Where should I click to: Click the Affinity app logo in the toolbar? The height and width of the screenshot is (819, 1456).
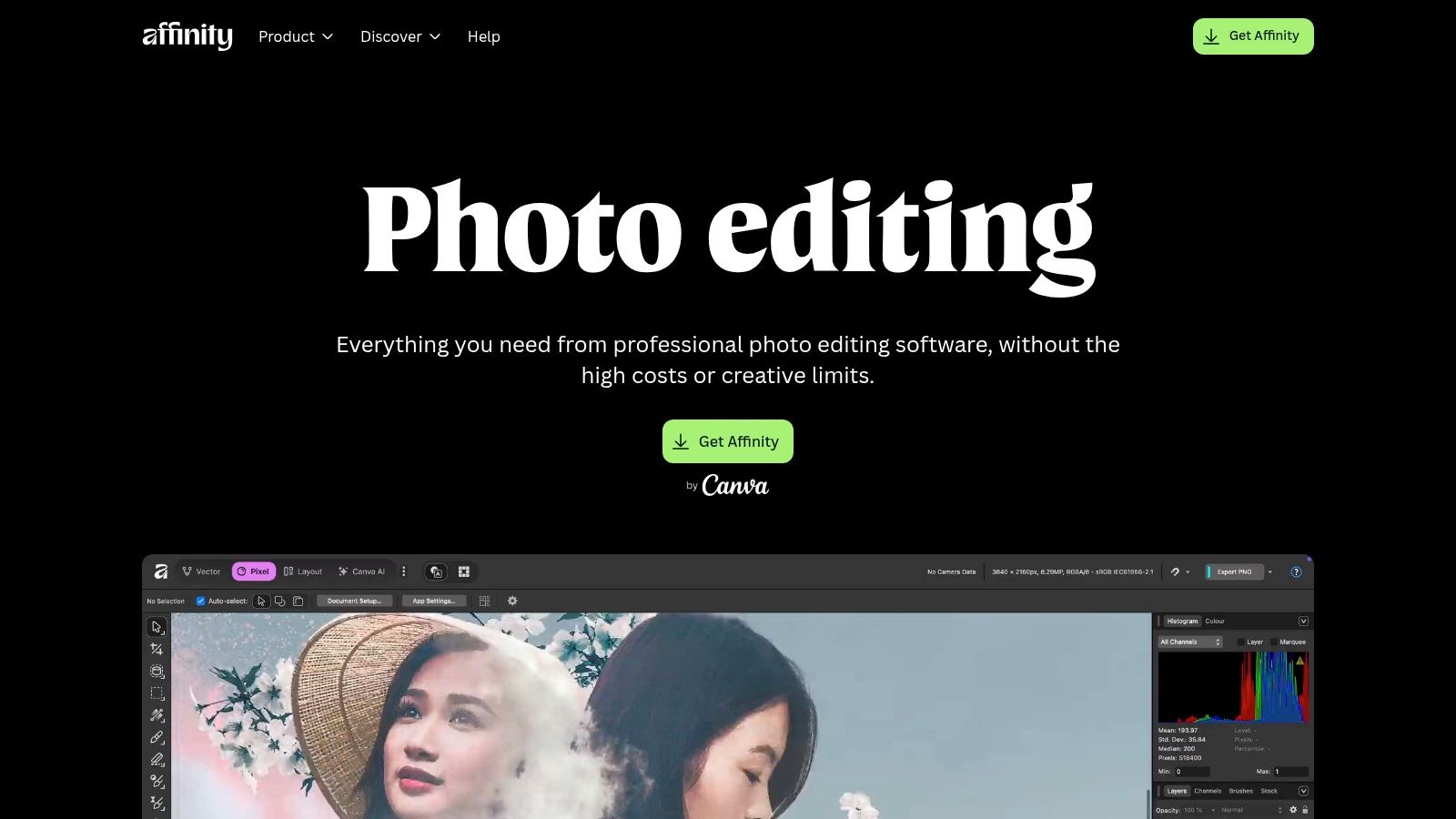click(161, 571)
